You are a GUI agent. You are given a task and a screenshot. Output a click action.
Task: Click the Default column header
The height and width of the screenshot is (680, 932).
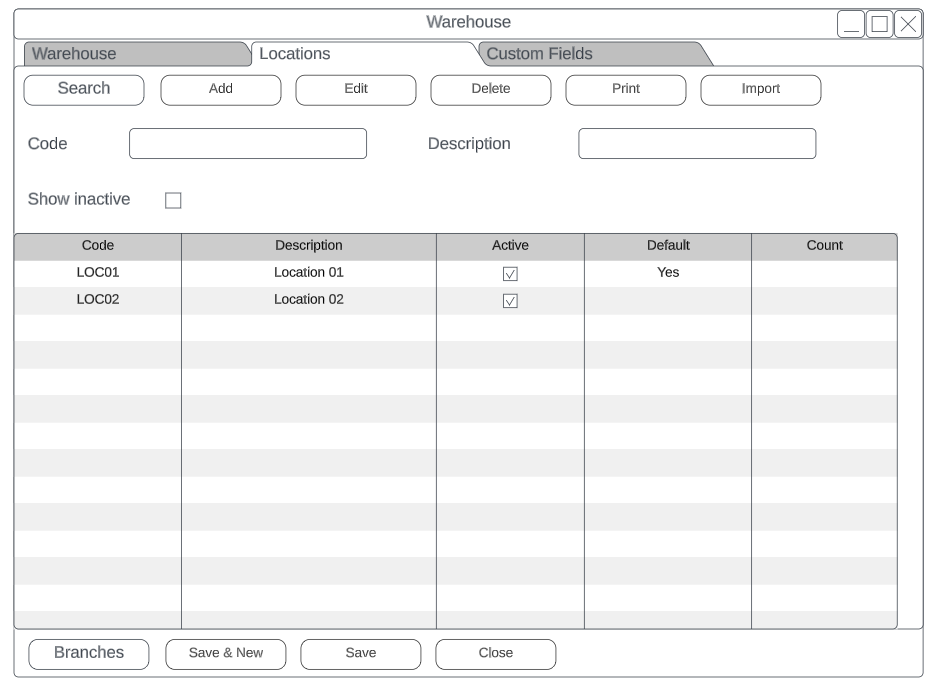[x=667, y=246]
